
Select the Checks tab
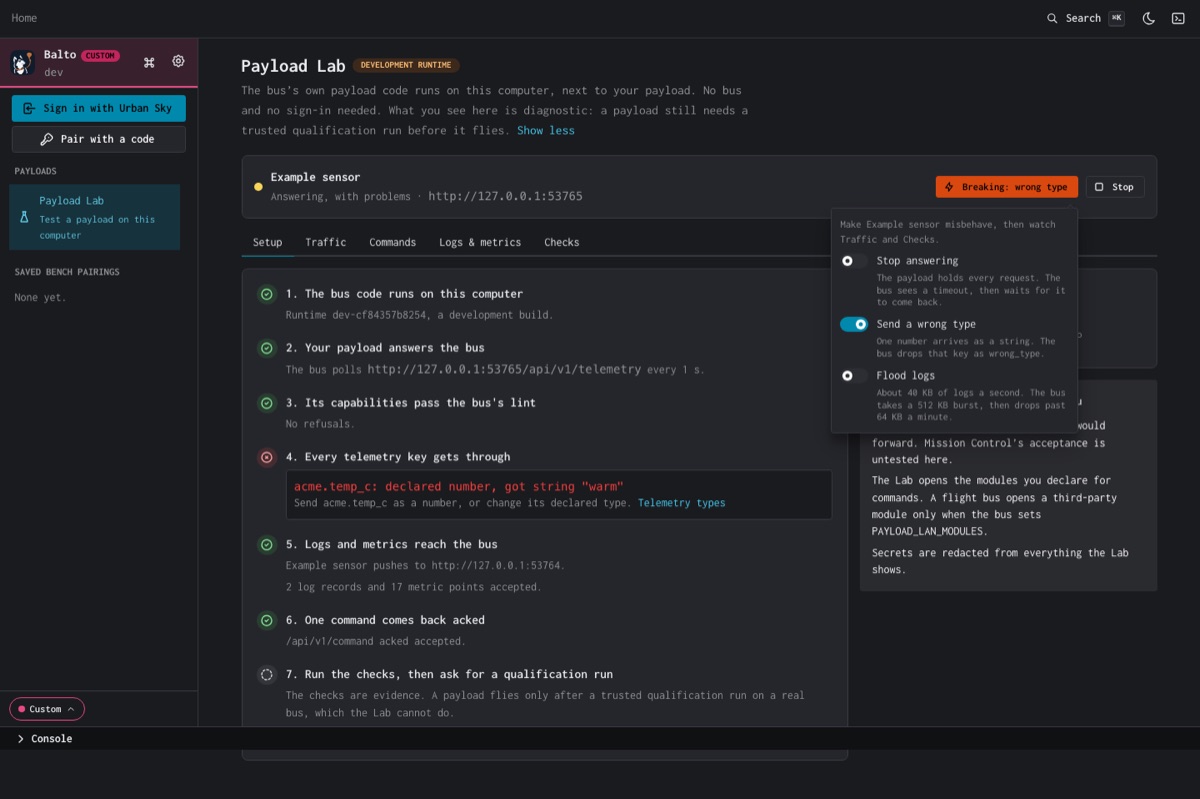(x=562, y=242)
